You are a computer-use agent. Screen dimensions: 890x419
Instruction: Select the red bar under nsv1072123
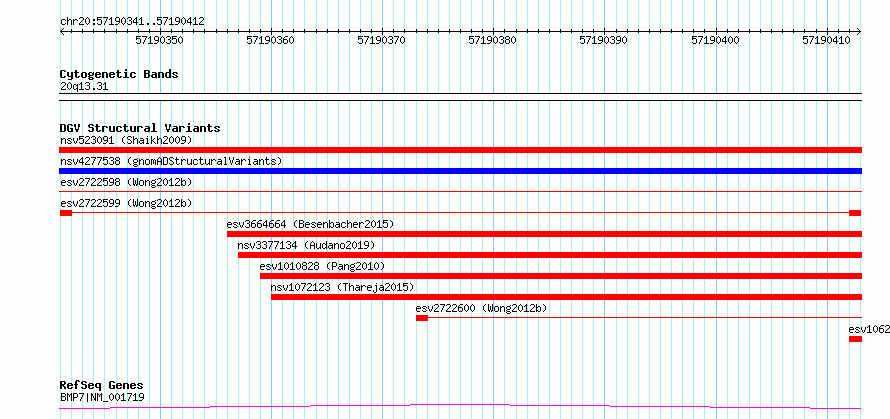point(566,297)
